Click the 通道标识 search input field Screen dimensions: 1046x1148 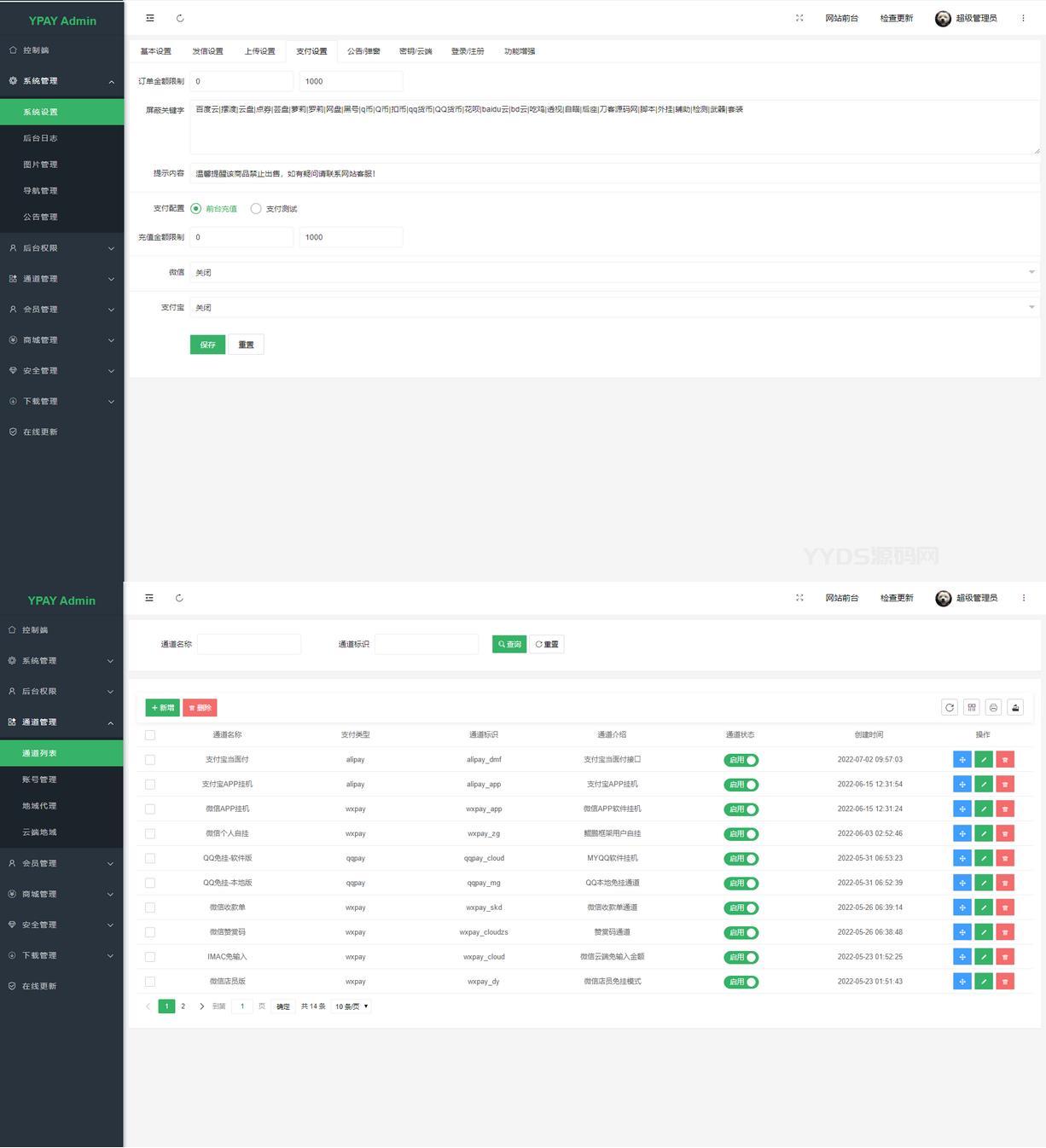427,644
